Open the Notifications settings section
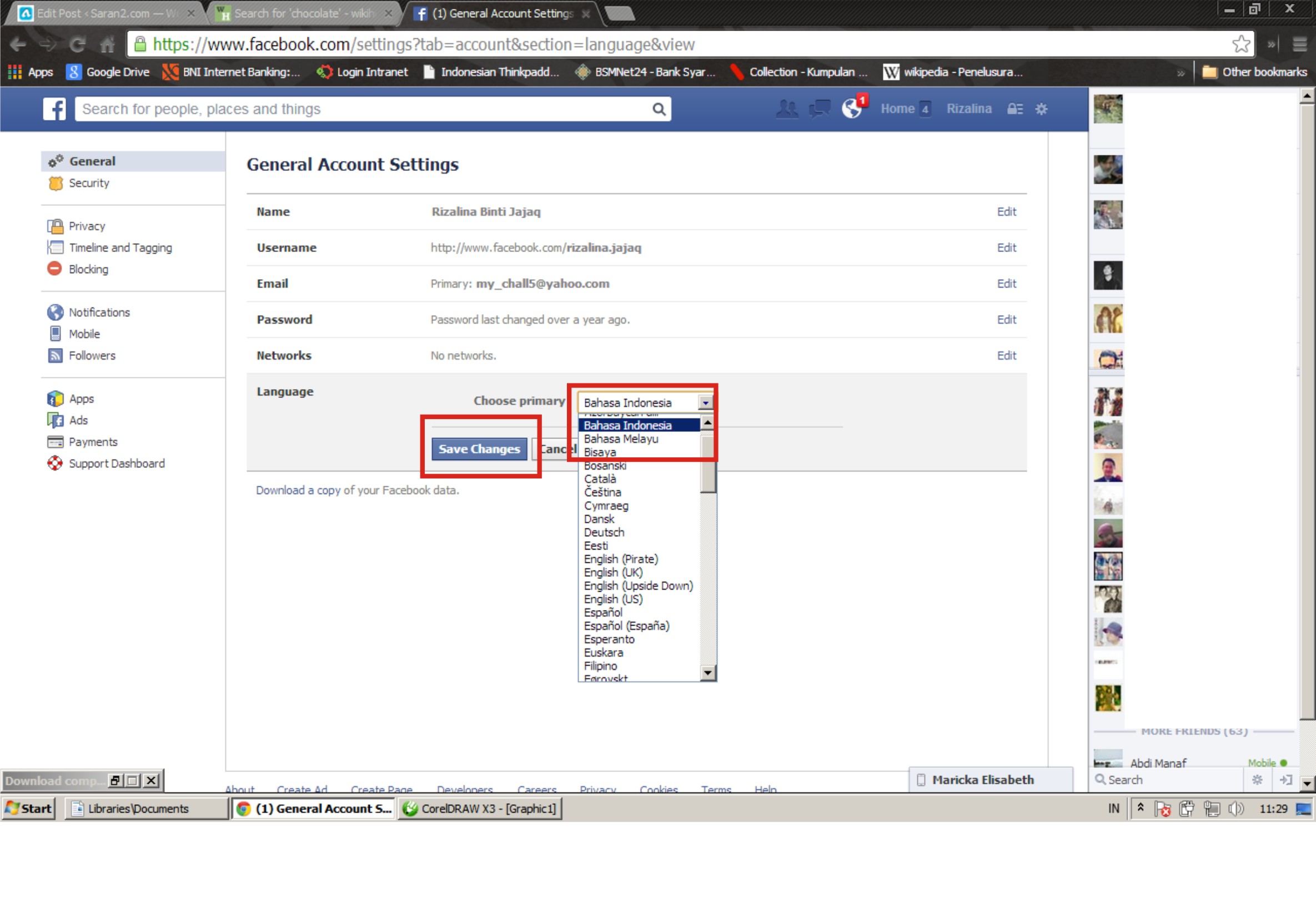 [x=99, y=312]
